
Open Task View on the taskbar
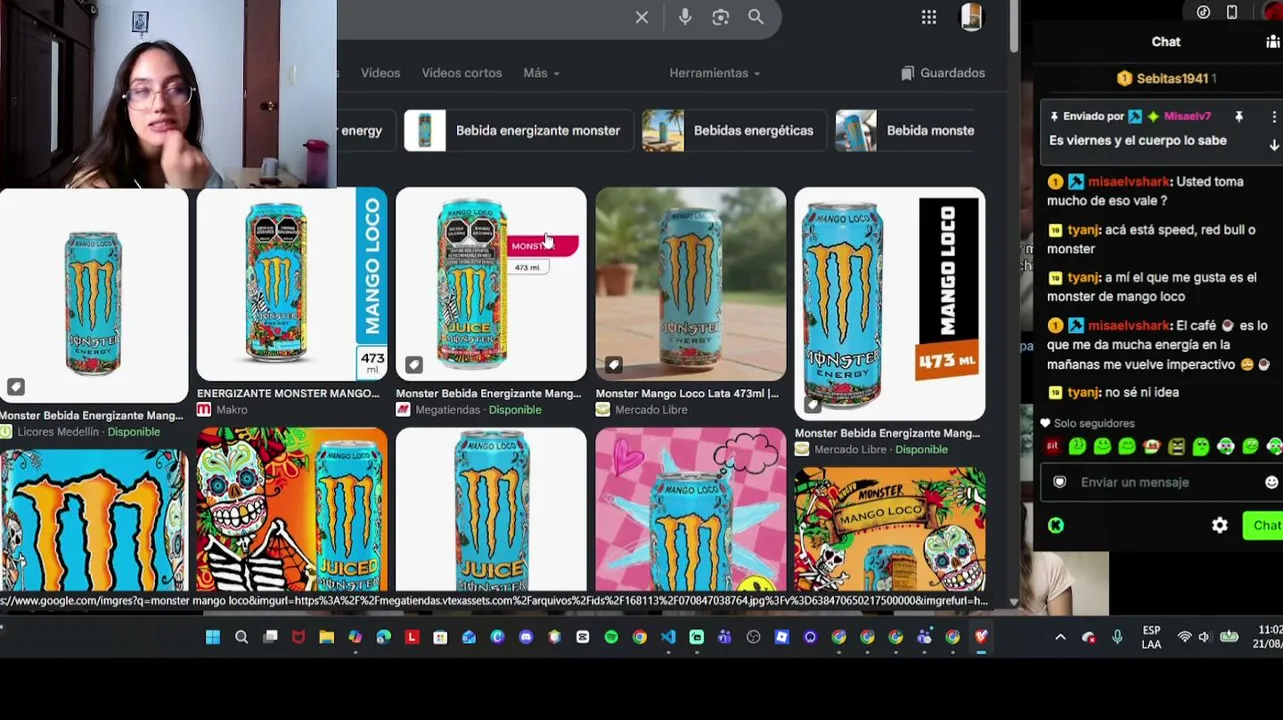coord(270,637)
